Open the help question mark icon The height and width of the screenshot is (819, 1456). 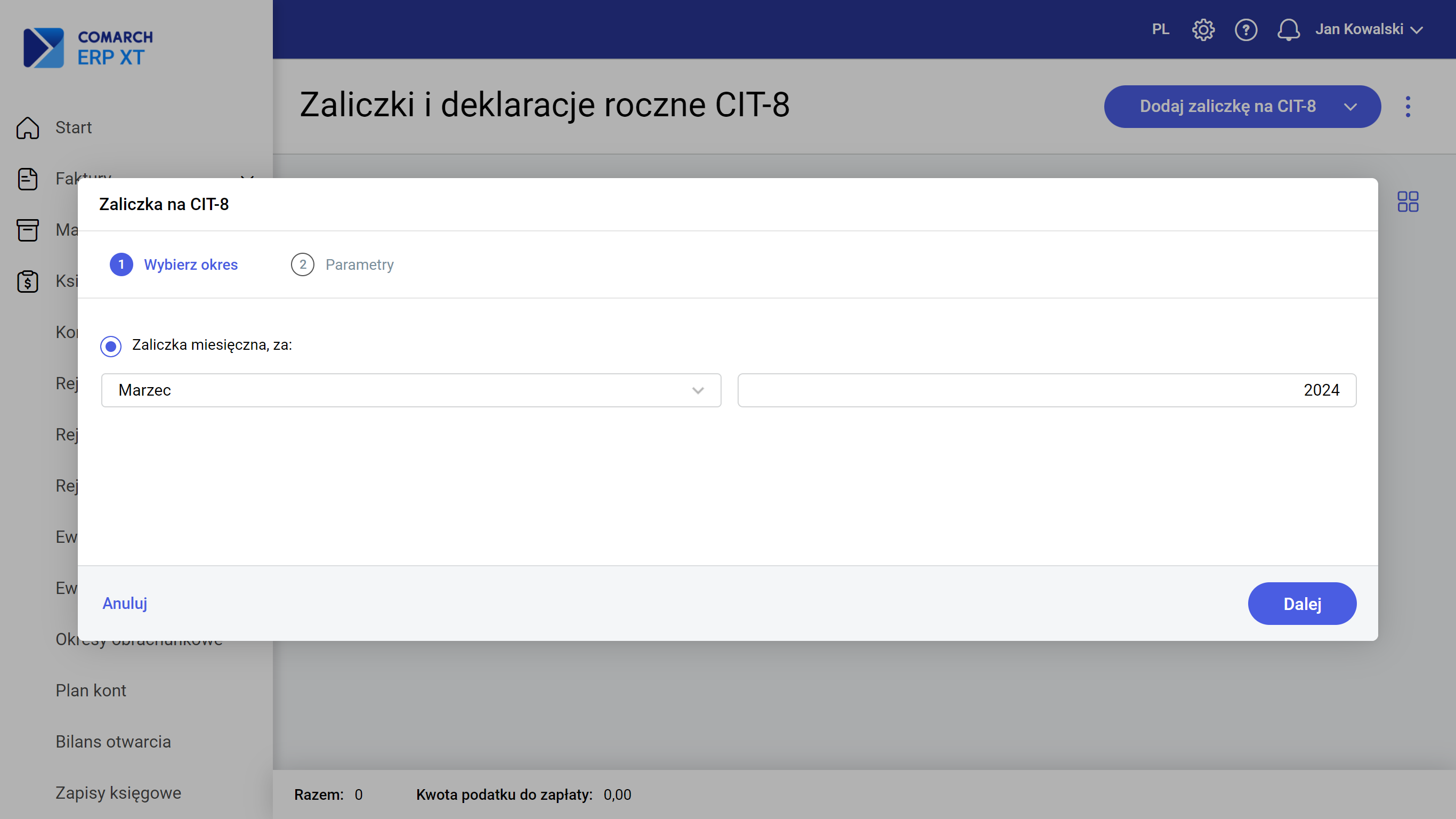(1245, 29)
